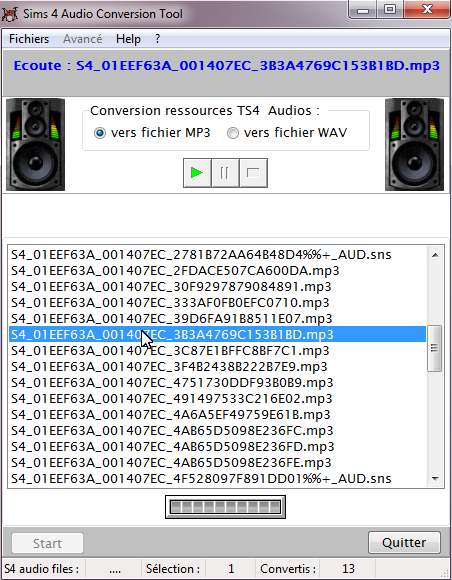
Task: Click 'S4 audio files :' status label
Action: [41, 569]
